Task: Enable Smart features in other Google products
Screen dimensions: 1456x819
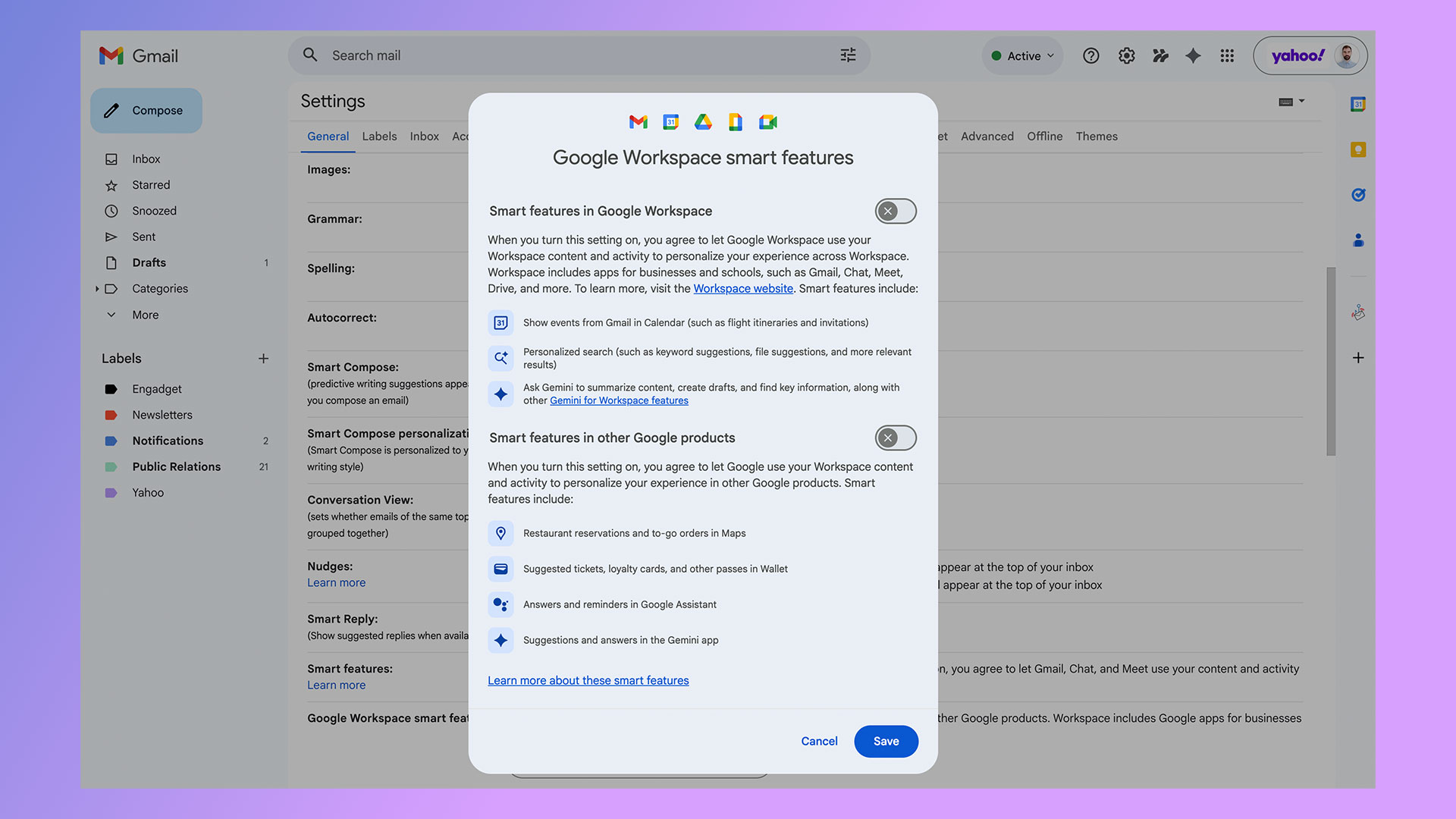Action: [896, 438]
